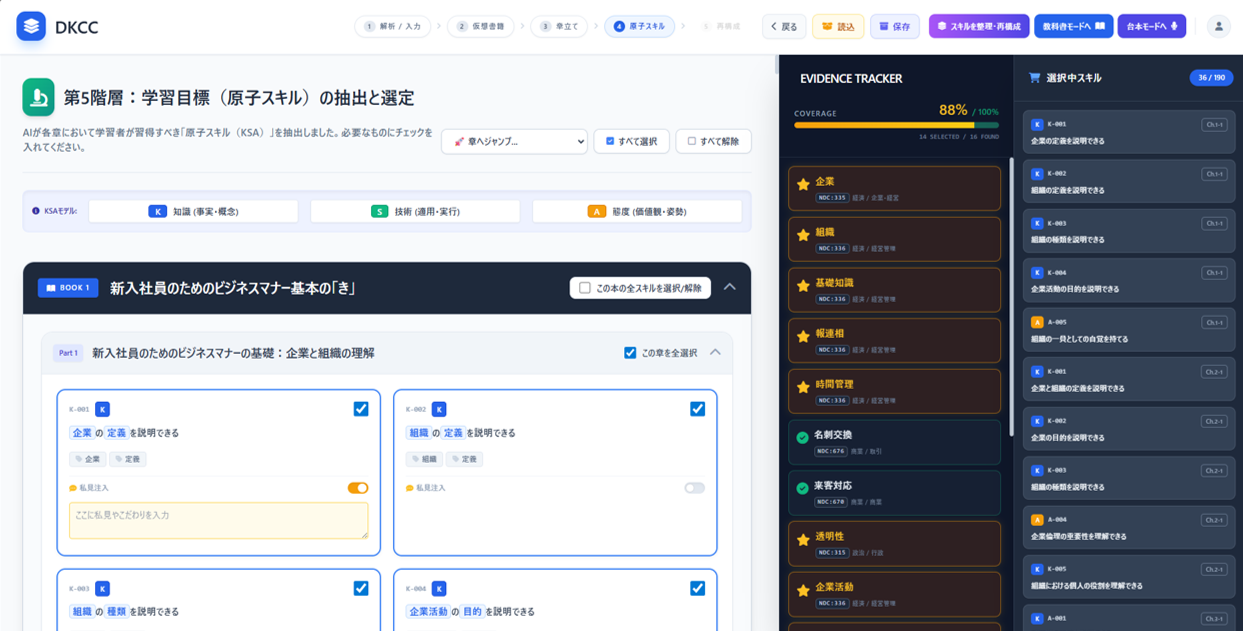
Task: Click the blue K badge on skill card K-002
Action: tap(439, 409)
